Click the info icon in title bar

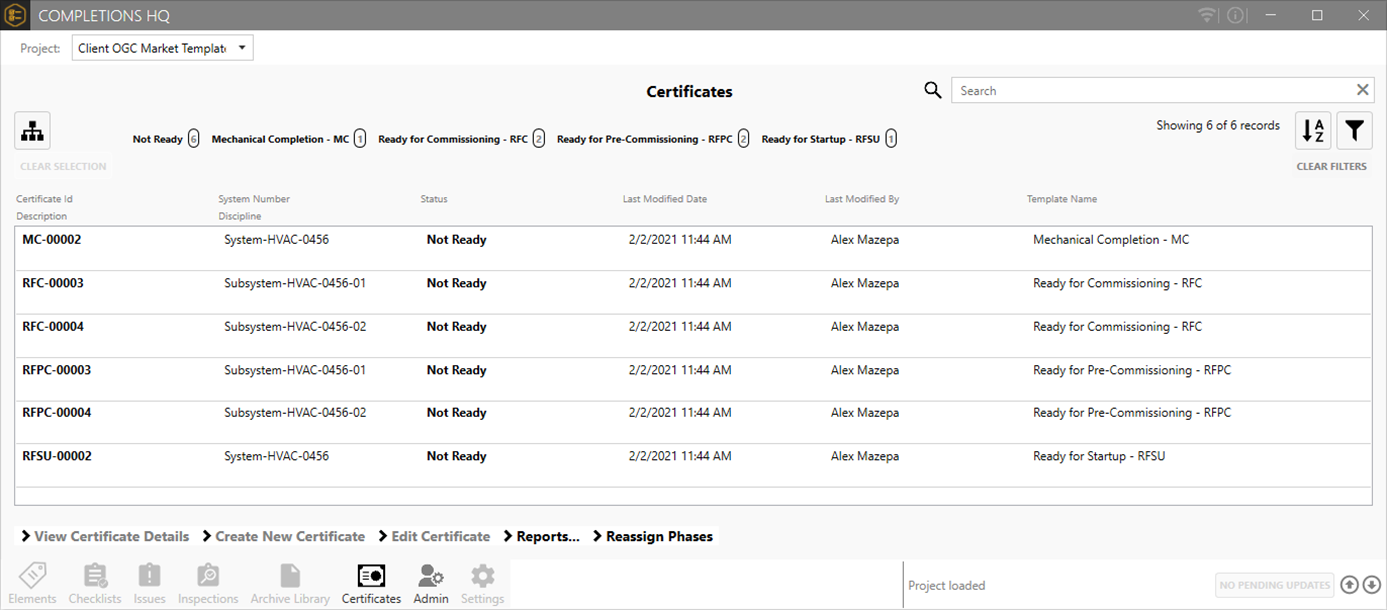pyautogui.click(x=1235, y=15)
